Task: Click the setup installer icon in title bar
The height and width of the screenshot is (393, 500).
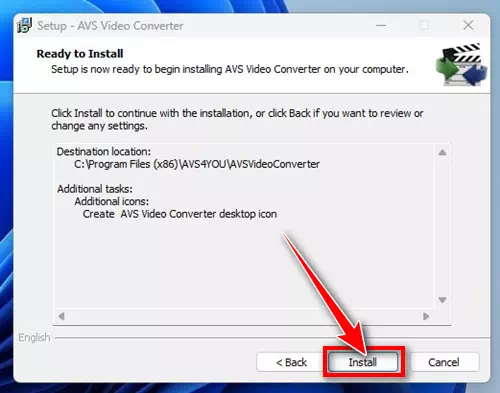Action: (x=24, y=25)
